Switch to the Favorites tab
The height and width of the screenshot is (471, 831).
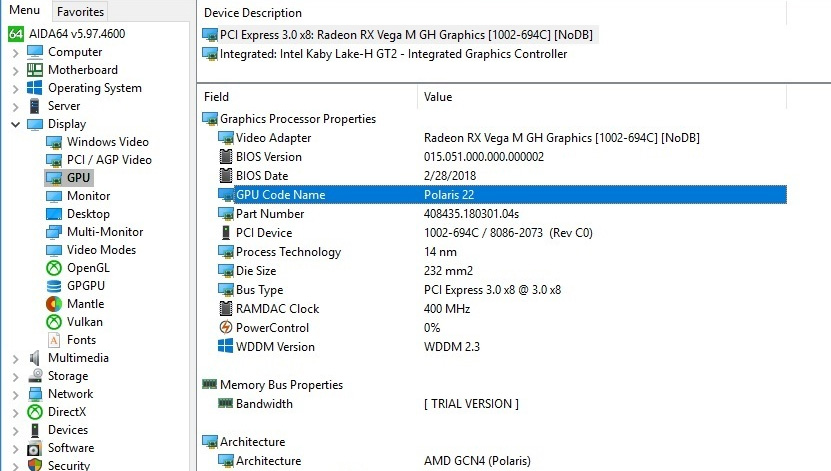(80, 12)
